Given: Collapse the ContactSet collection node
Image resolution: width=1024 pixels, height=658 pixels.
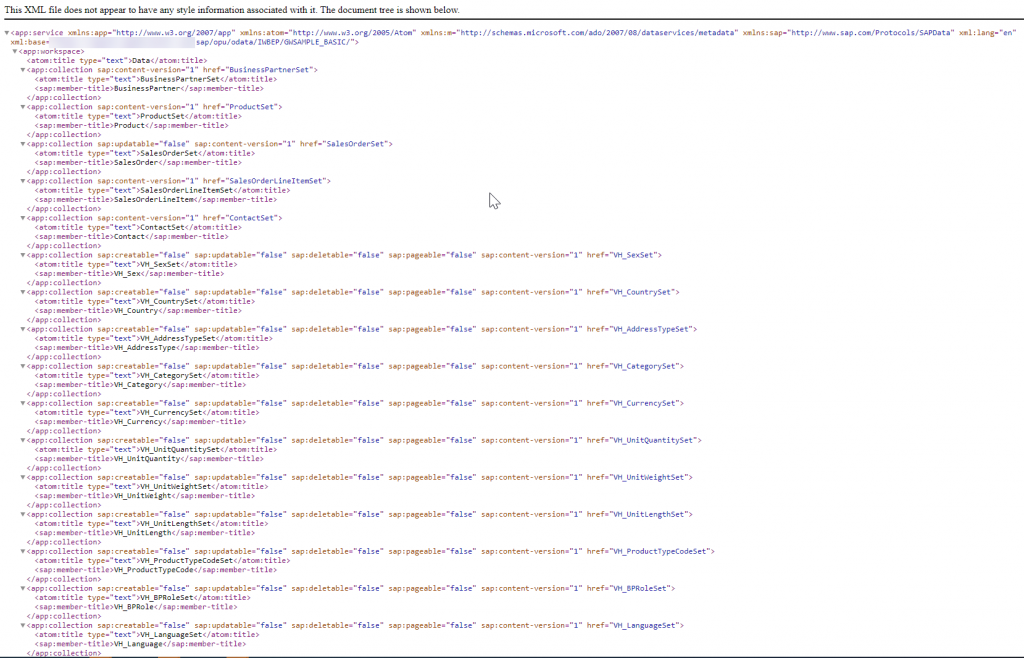Looking at the screenshot, I should coord(22,218).
